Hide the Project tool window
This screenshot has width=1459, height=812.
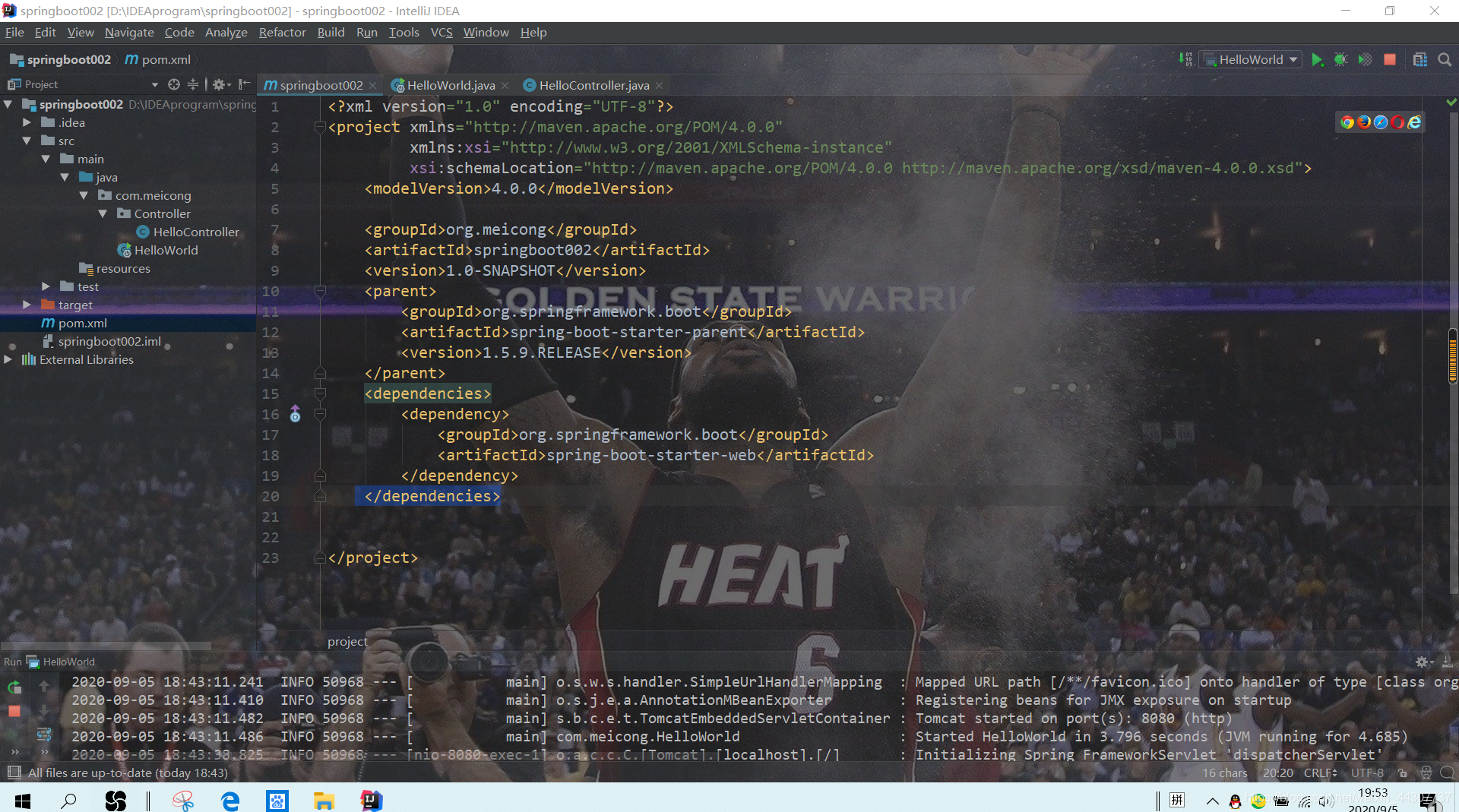pyautogui.click(x=244, y=84)
